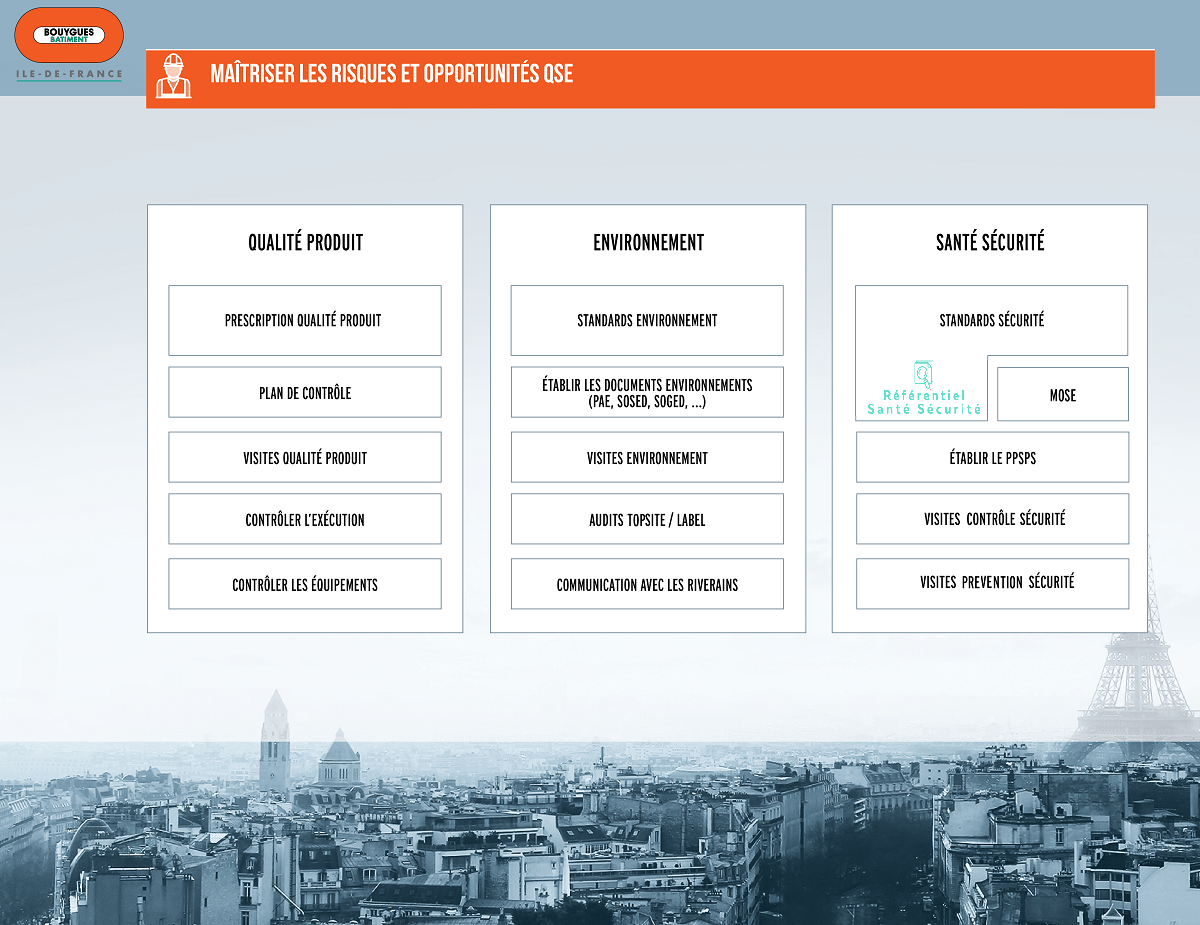
Task: Open Visites Prevention Sécurité
Action: (992, 584)
